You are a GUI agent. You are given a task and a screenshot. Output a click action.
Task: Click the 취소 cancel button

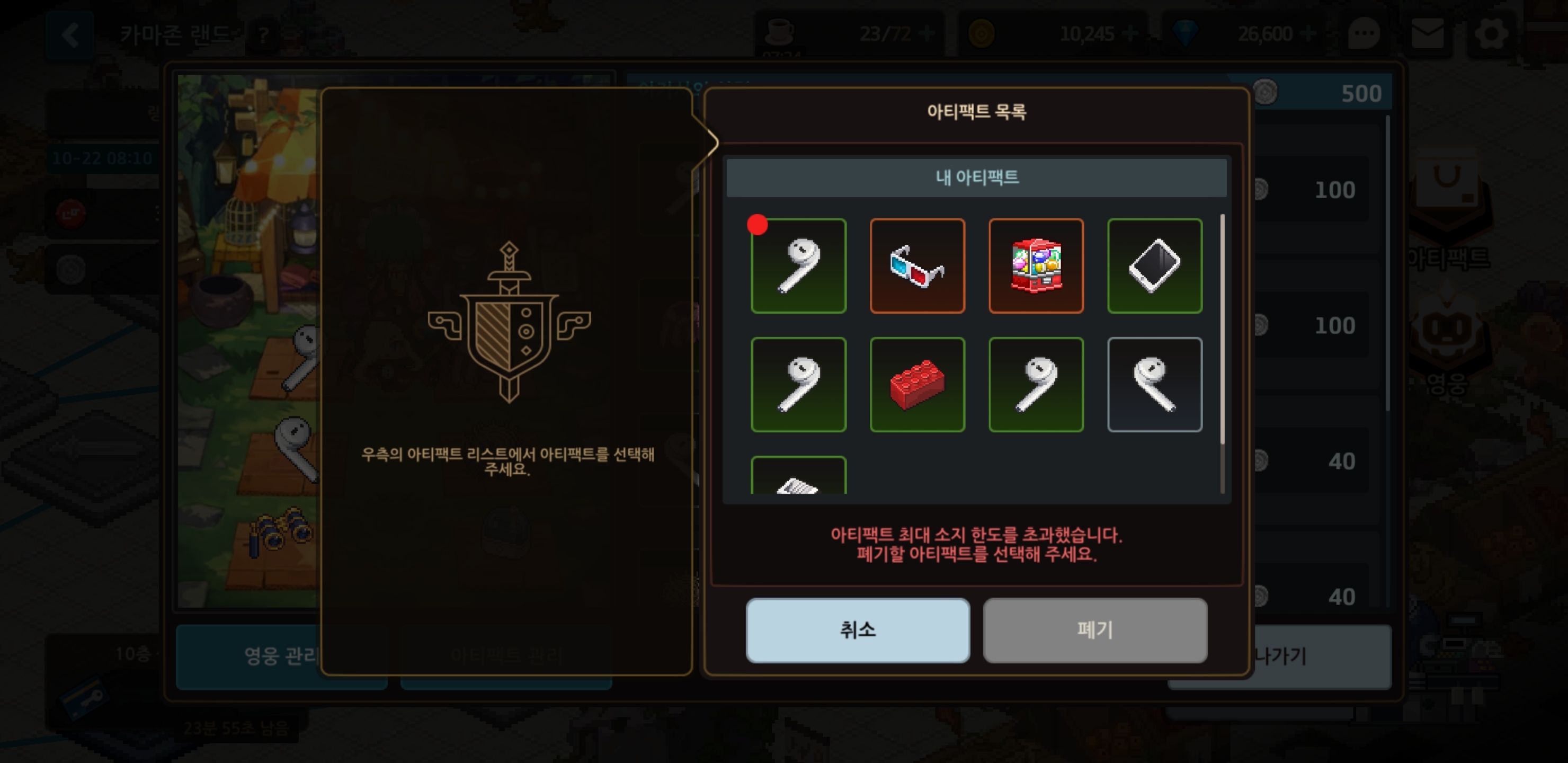pos(858,630)
